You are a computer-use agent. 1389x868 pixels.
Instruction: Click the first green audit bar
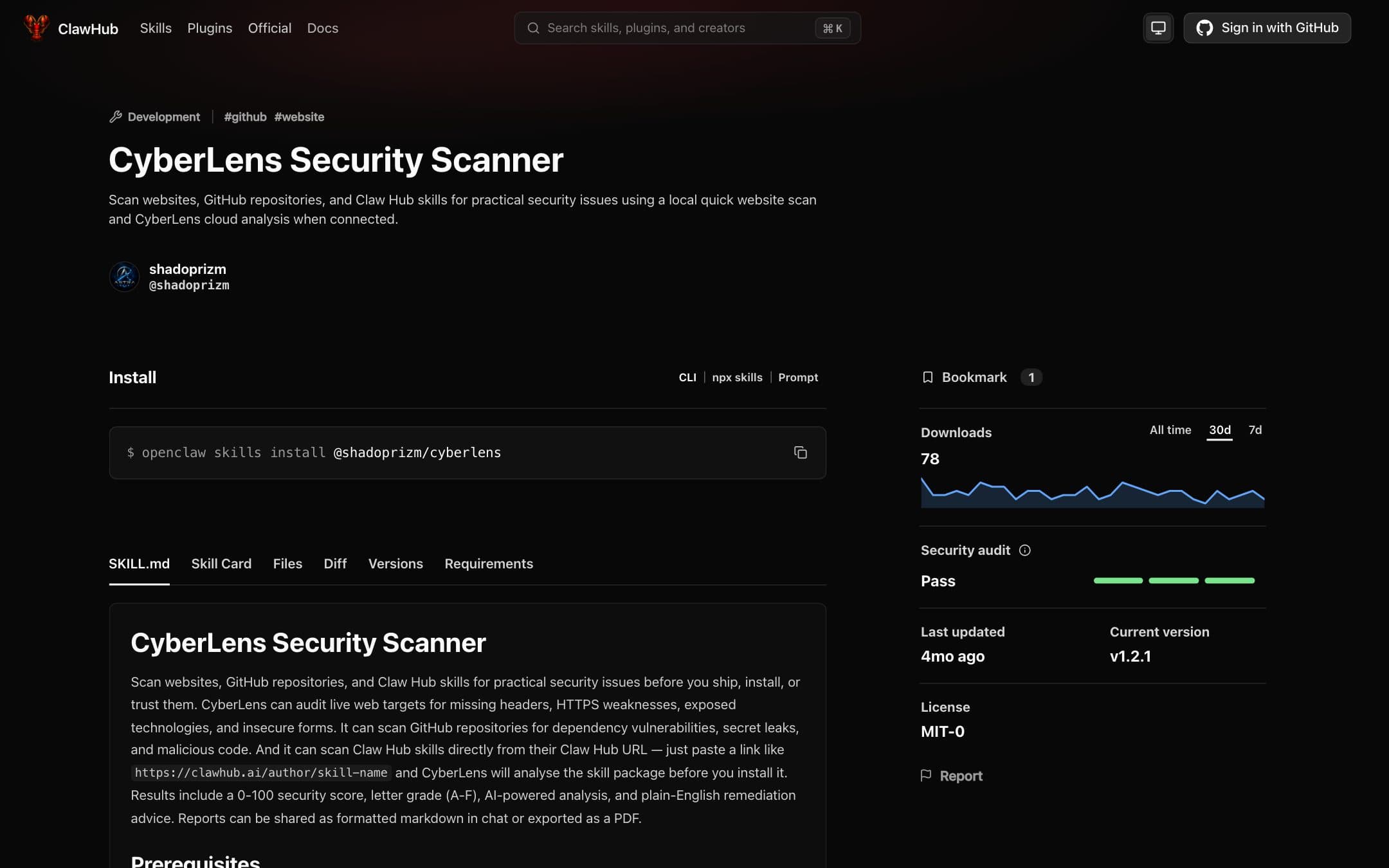coord(1118,581)
